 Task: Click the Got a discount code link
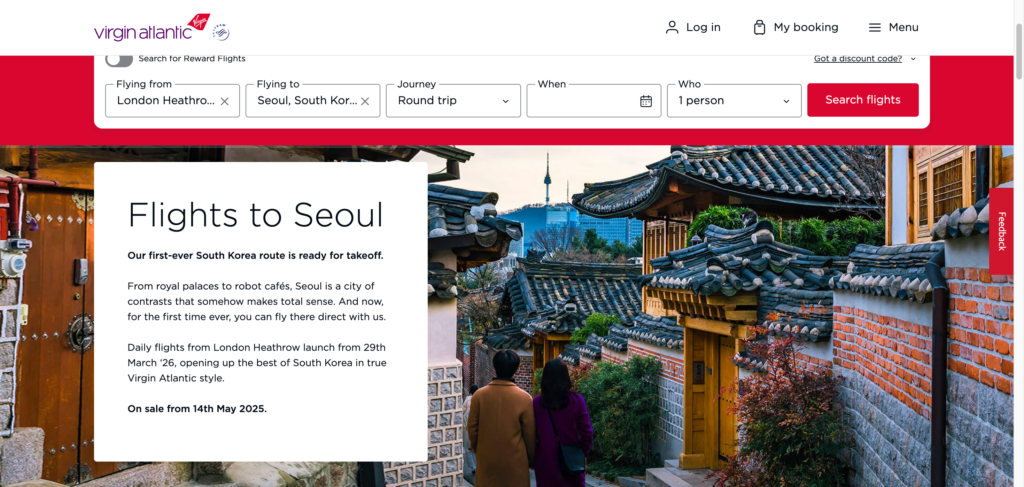(x=857, y=59)
